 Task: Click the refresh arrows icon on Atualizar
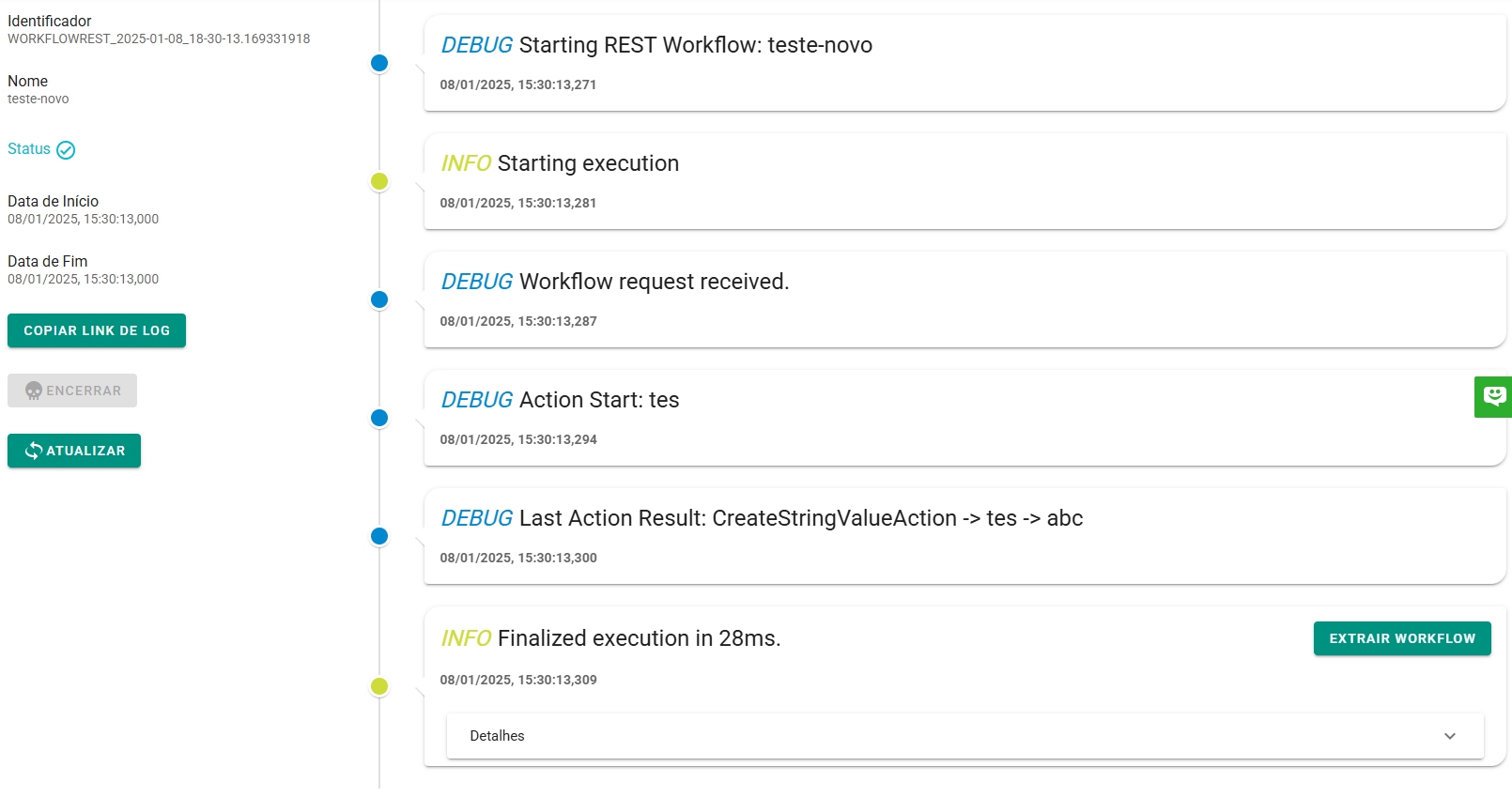click(34, 451)
